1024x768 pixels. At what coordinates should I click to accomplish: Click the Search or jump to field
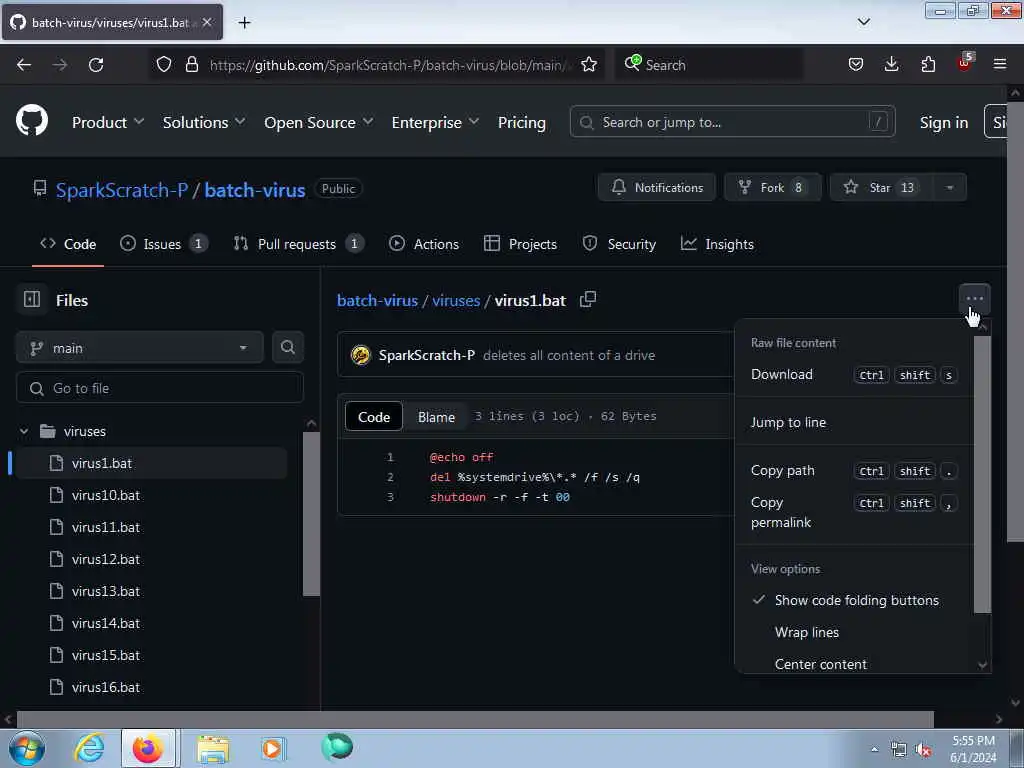tap(732, 121)
